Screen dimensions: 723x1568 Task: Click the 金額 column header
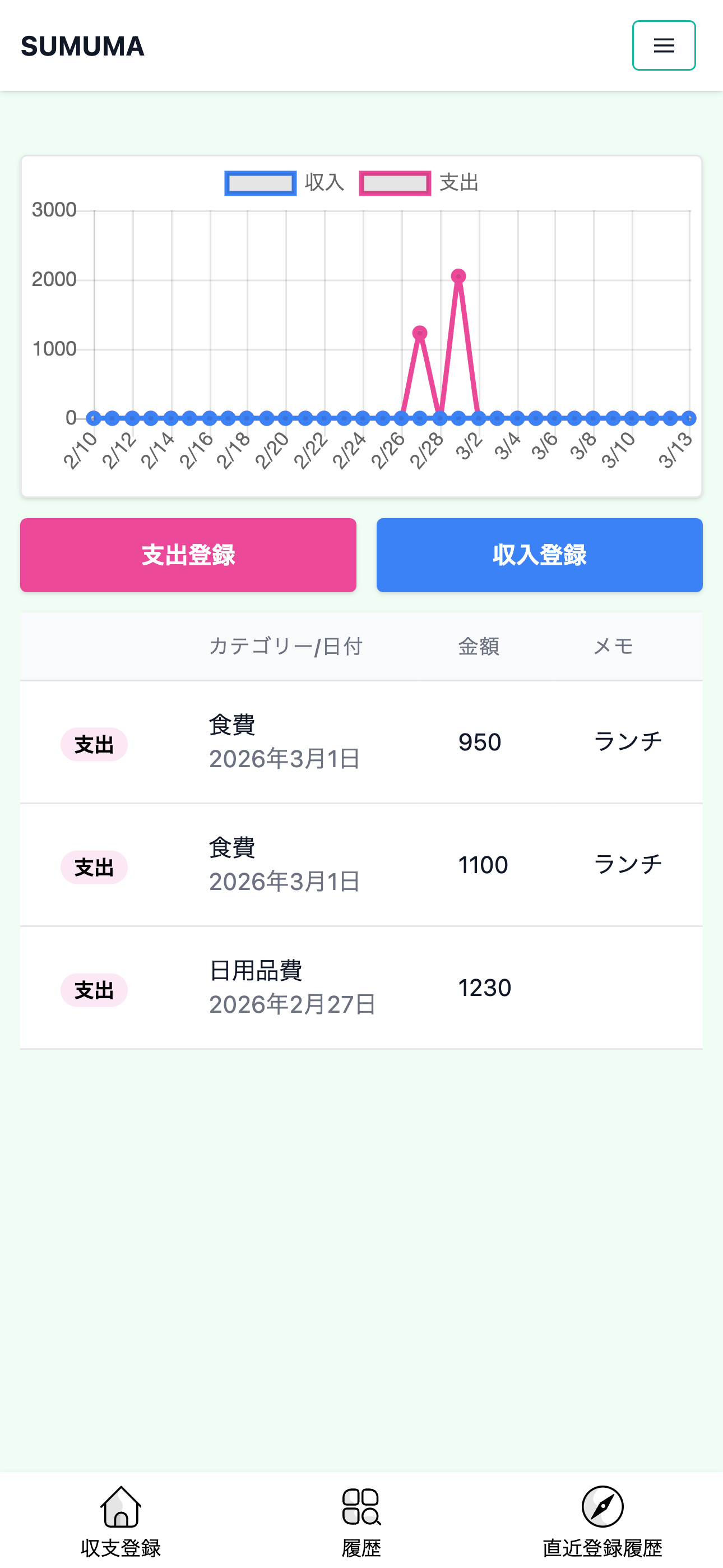(478, 647)
